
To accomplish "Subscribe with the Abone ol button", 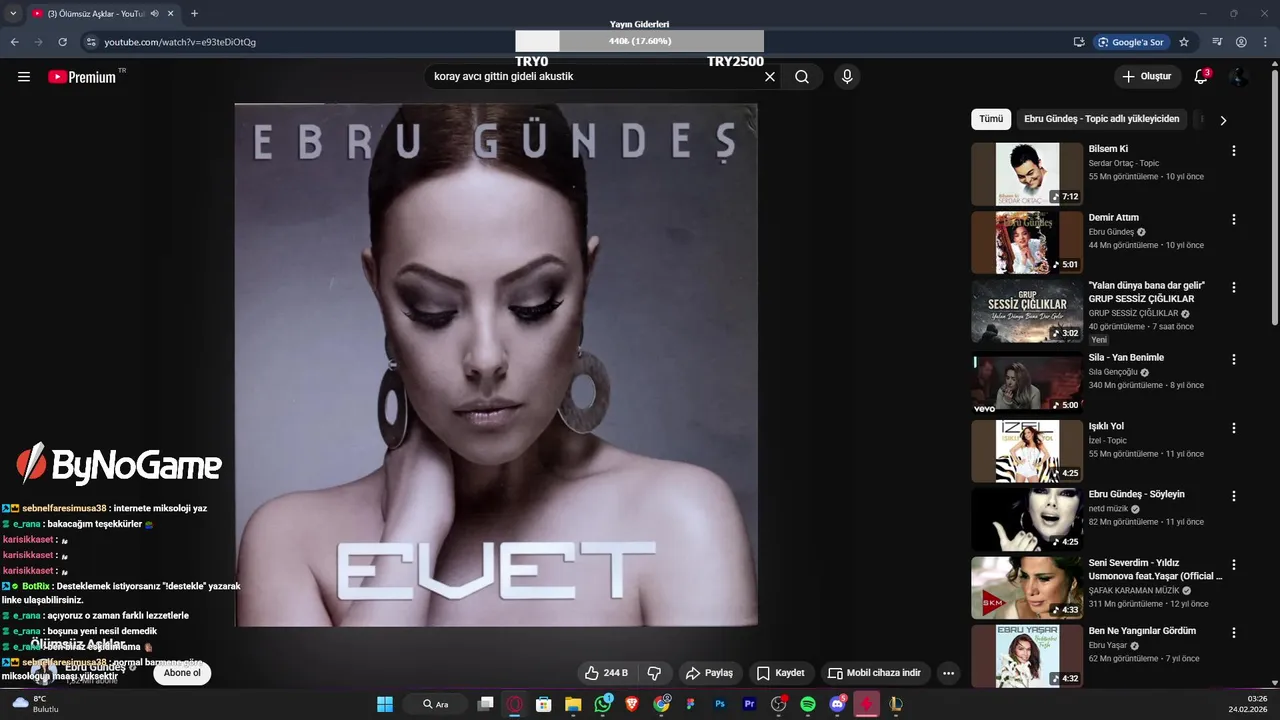I will 182,673.
